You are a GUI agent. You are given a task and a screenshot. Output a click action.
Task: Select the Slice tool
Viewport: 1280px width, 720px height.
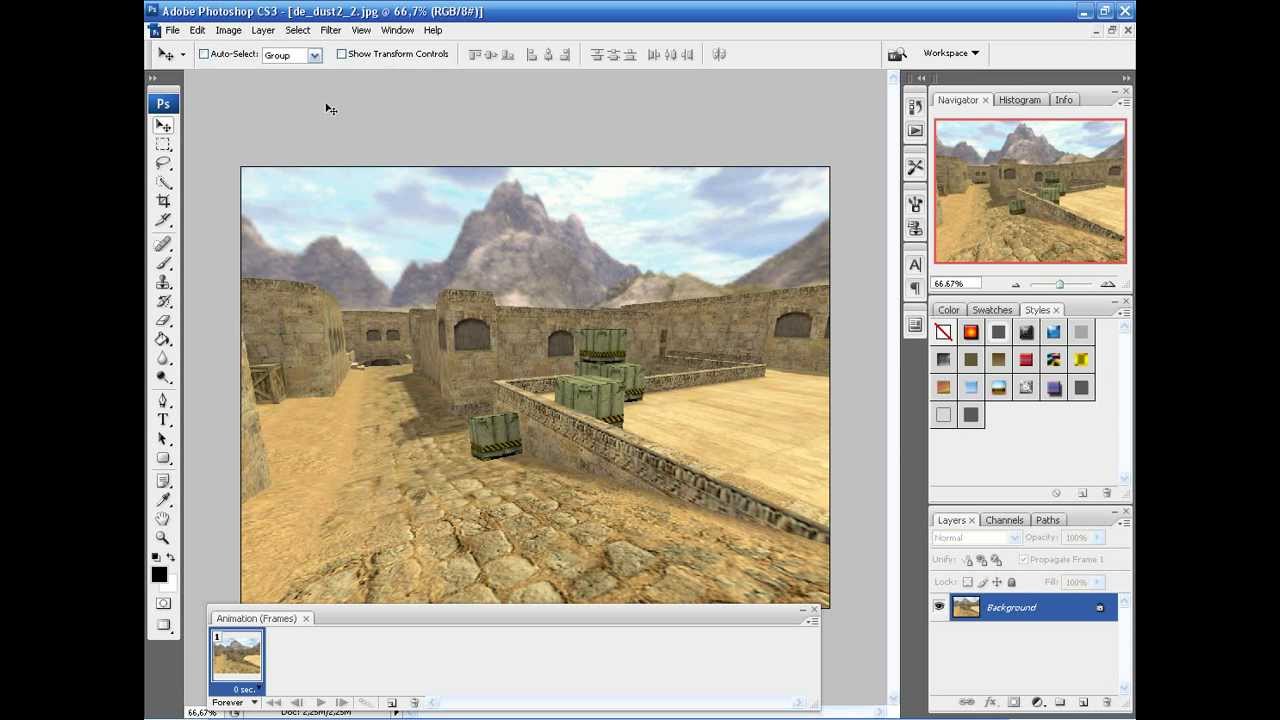(163, 221)
